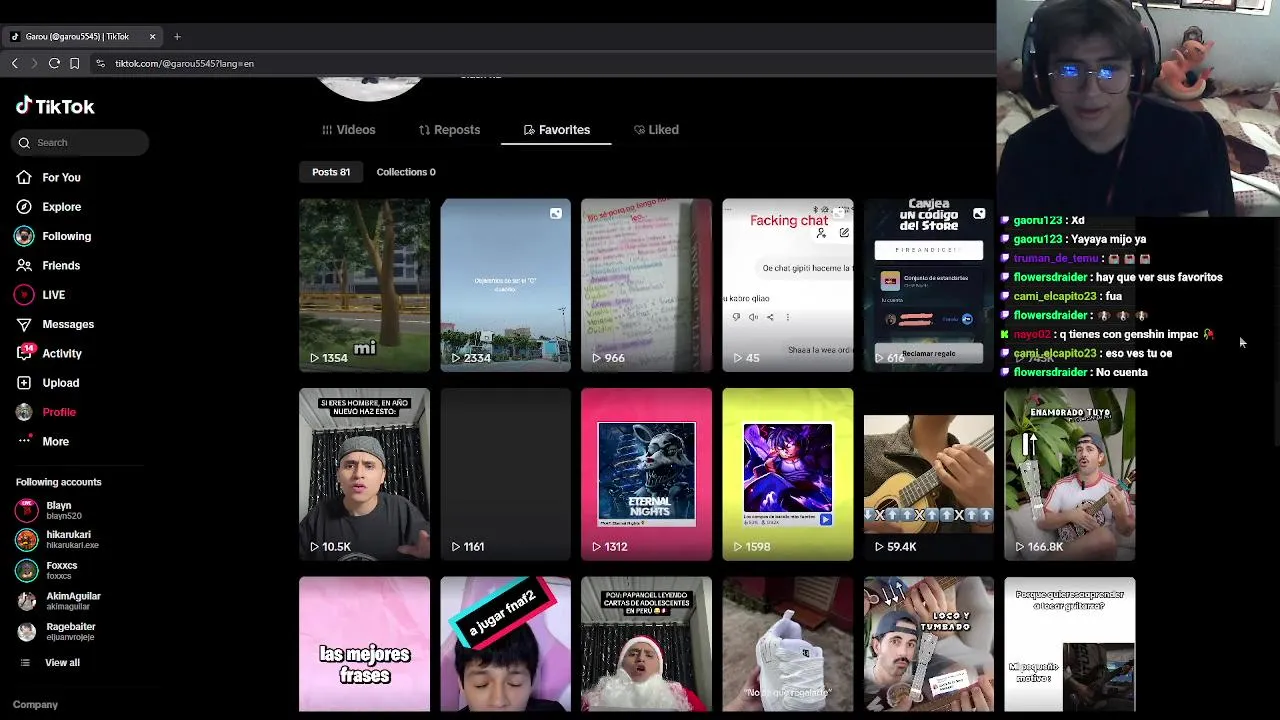Image resolution: width=1280 pixels, height=720 pixels.
Task: Open the Facking chat video thumbnail
Action: point(787,285)
